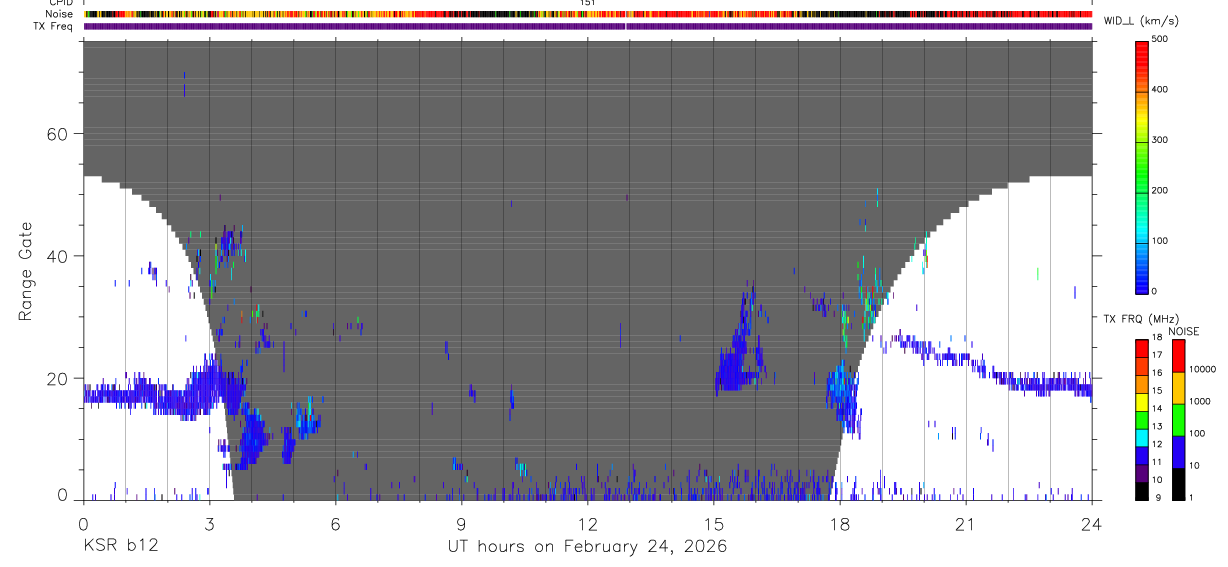This screenshot has height=567, width=1228.
Task: Click the '1' NOISE legend value
Action: coord(1191,497)
